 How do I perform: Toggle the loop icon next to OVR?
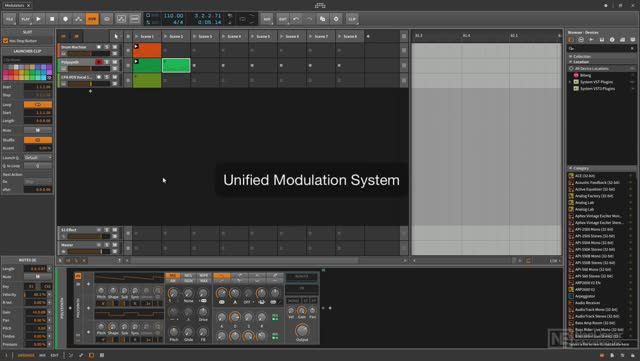(107, 19)
